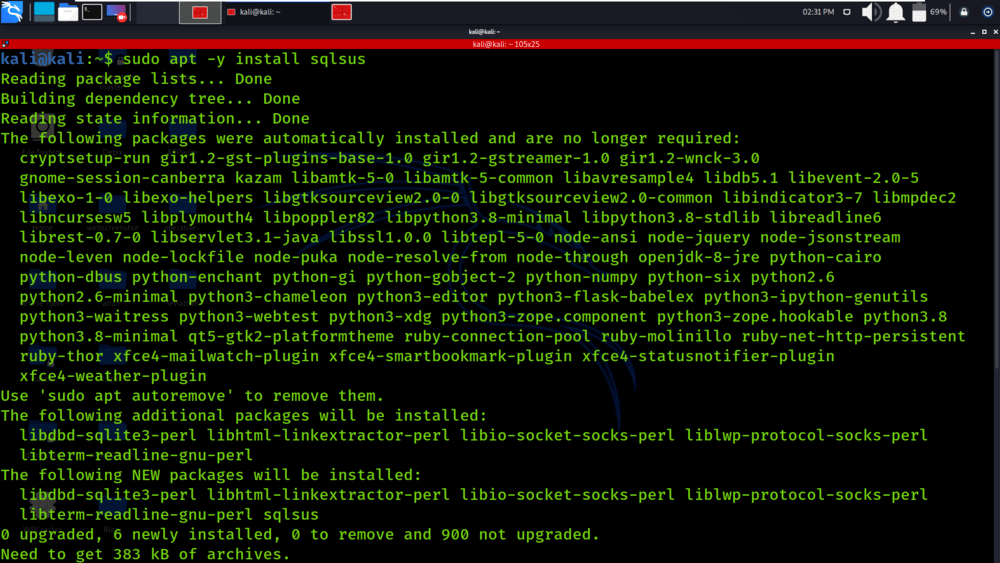
Task: Open the battery power indicator
Action: pos(919,12)
